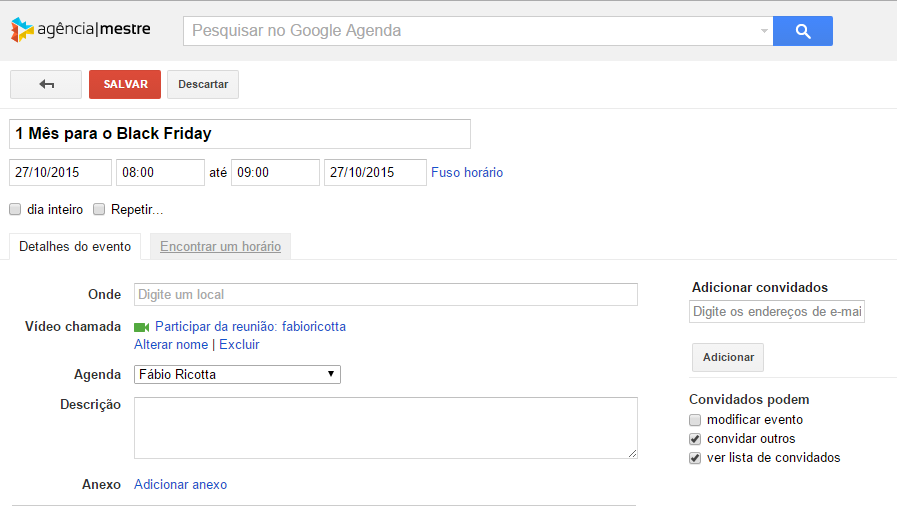Click the blue search magnifier button
The width and height of the screenshot is (897, 509).
point(802,31)
